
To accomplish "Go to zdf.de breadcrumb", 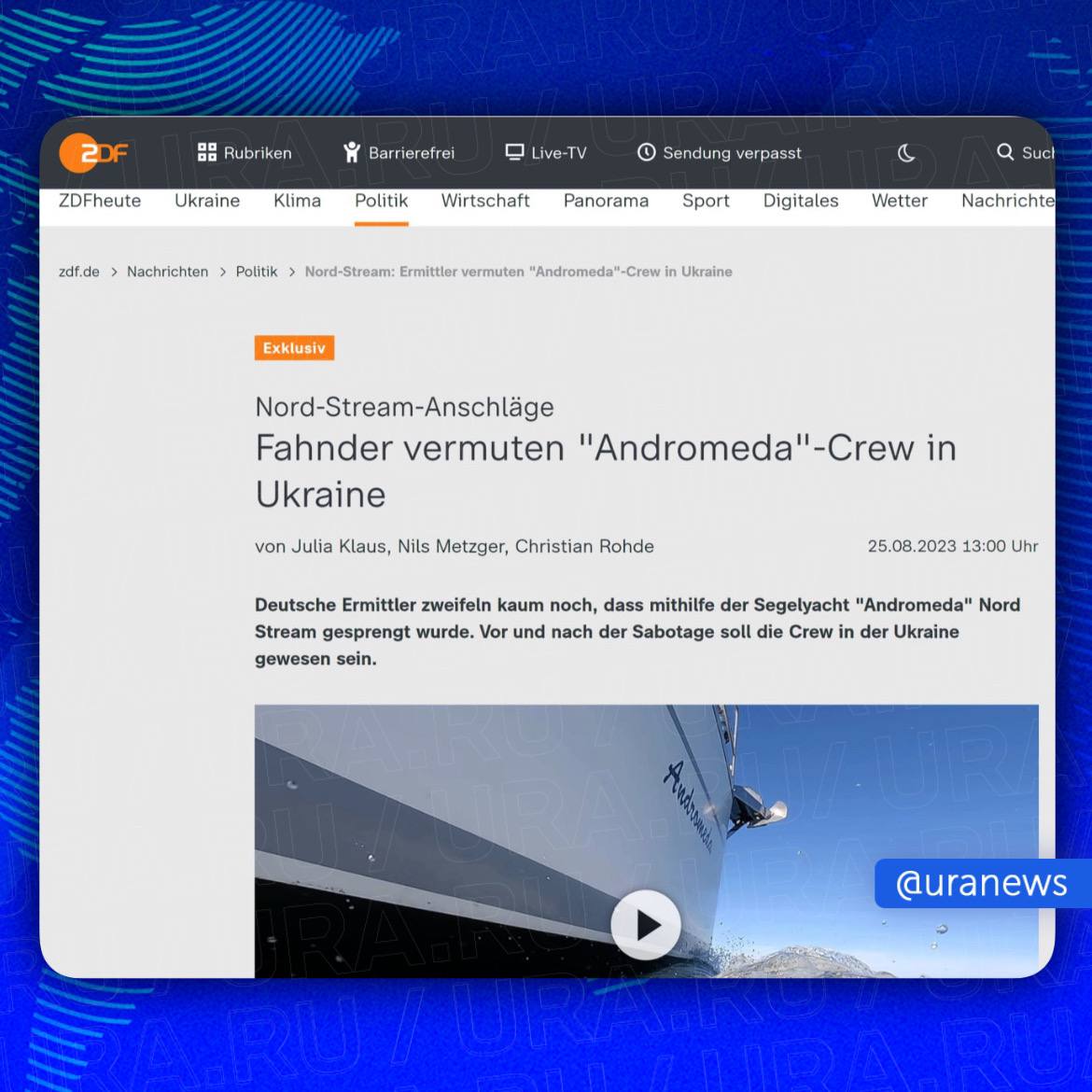I will coord(78,272).
